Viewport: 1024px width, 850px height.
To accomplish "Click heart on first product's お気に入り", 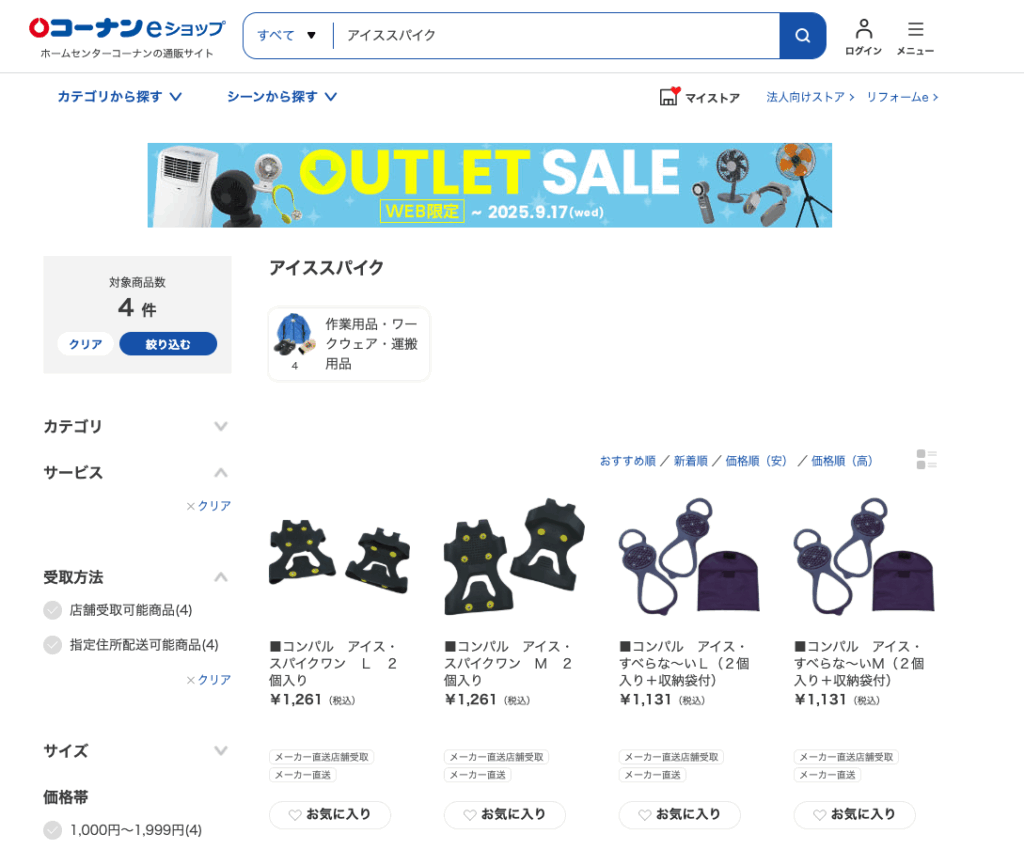I will click(295, 815).
